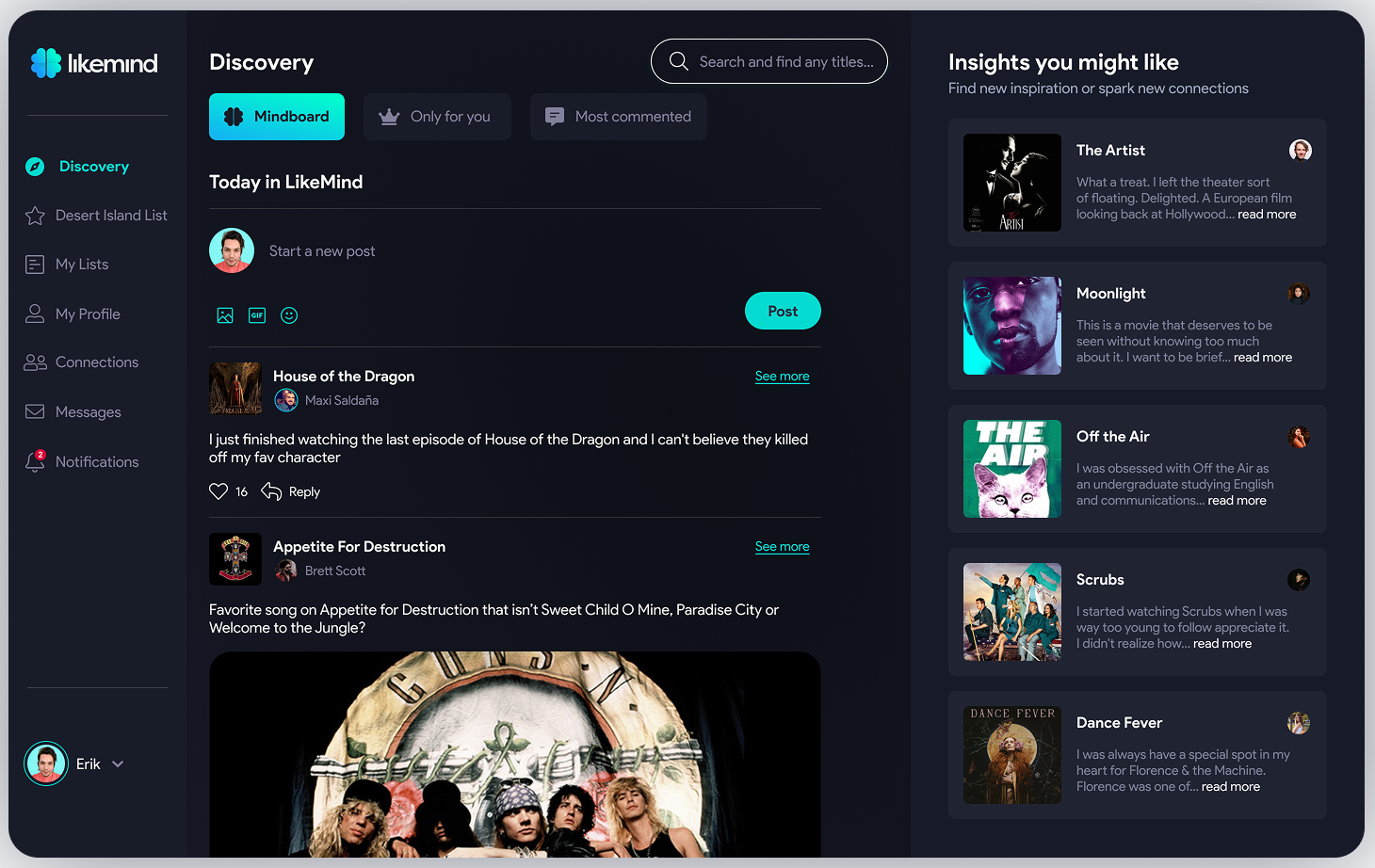Image resolution: width=1375 pixels, height=868 pixels.
Task: Go to Connections in the sidebar
Action: (x=96, y=362)
